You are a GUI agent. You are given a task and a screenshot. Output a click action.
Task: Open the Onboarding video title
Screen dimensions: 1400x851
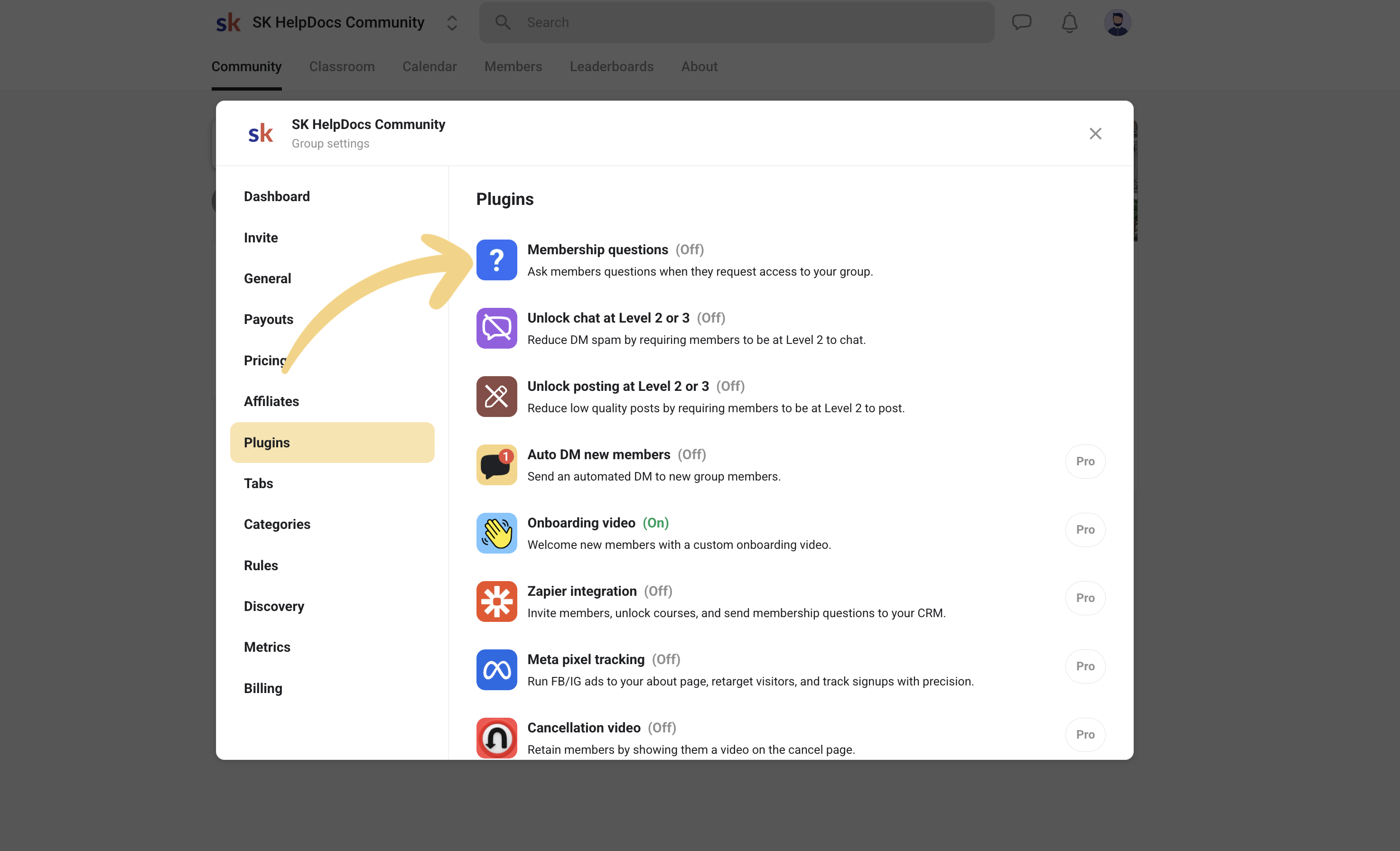(581, 523)
